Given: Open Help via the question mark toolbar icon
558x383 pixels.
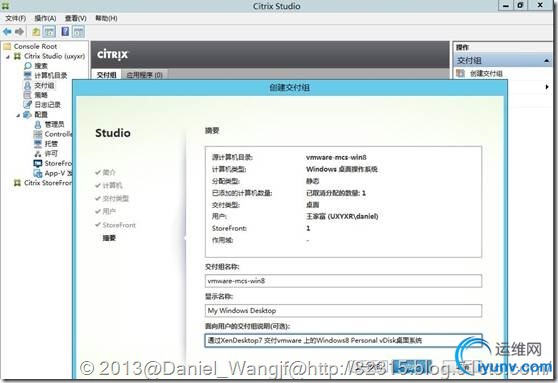Looking at the screenshot, I should coord(65,32).
